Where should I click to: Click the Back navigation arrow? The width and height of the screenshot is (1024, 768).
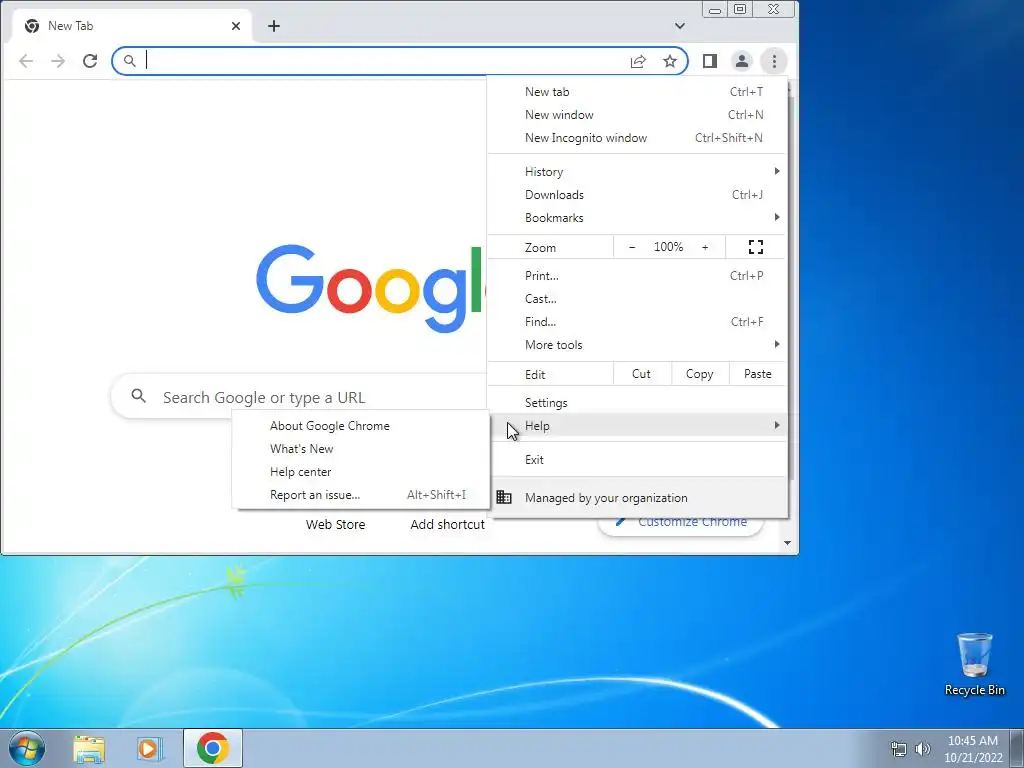(26, 61)
